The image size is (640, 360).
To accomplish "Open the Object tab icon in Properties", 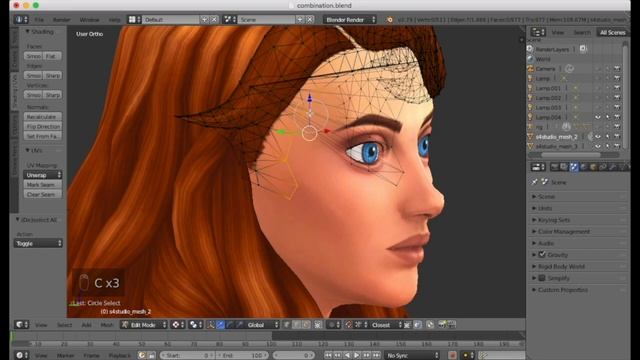I will coord(593,167).
